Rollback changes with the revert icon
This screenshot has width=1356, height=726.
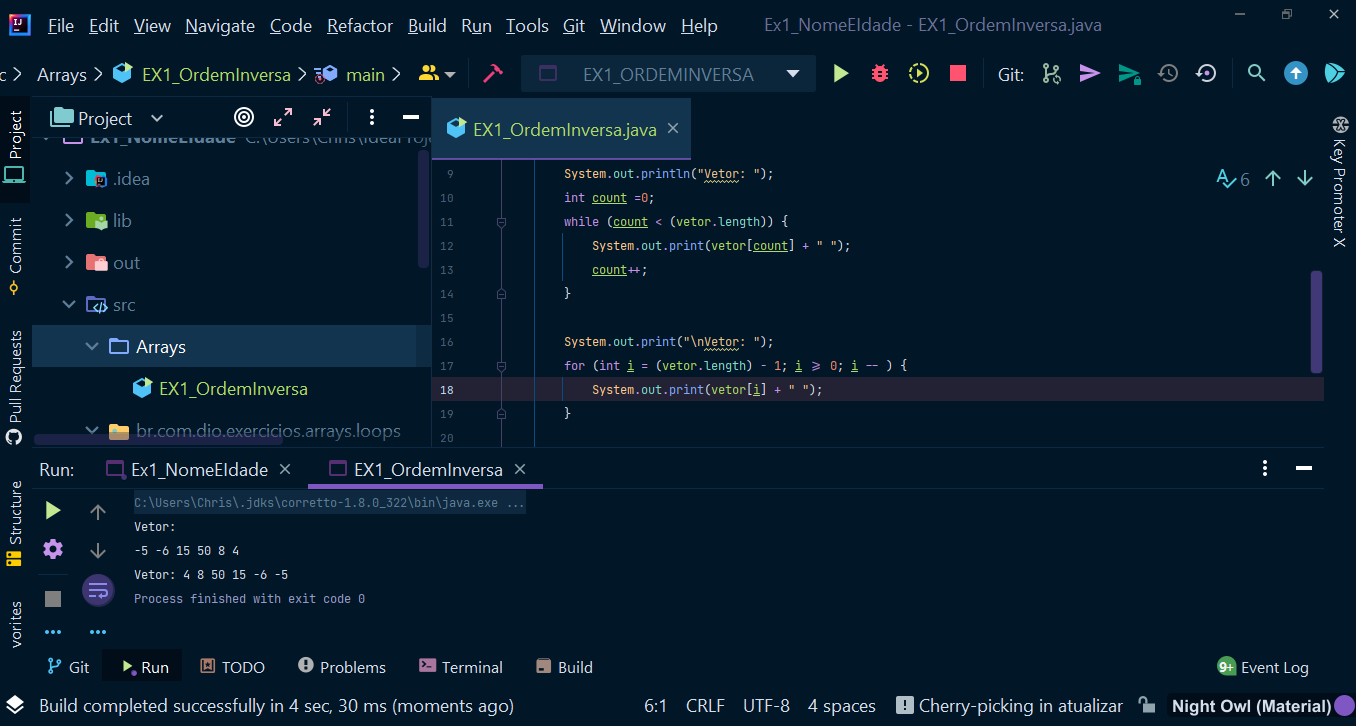tap(1207, 73)
